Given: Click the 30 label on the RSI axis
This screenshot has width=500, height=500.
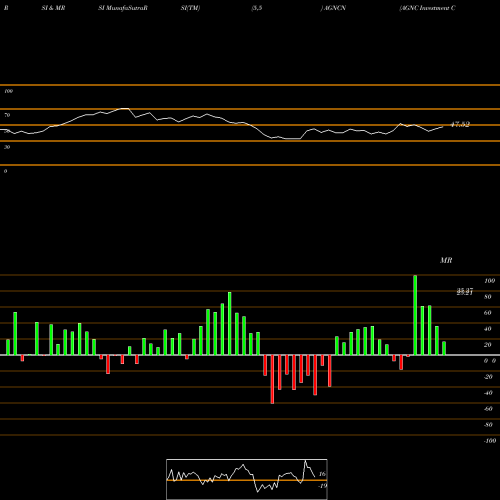Looking at the screenshot, I should 7,147.
